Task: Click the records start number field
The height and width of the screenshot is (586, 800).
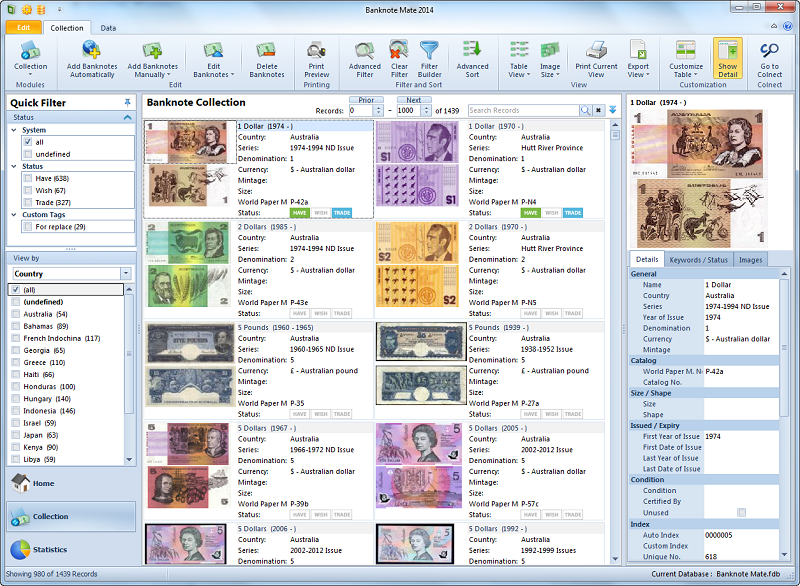Action: click(361, 110)
